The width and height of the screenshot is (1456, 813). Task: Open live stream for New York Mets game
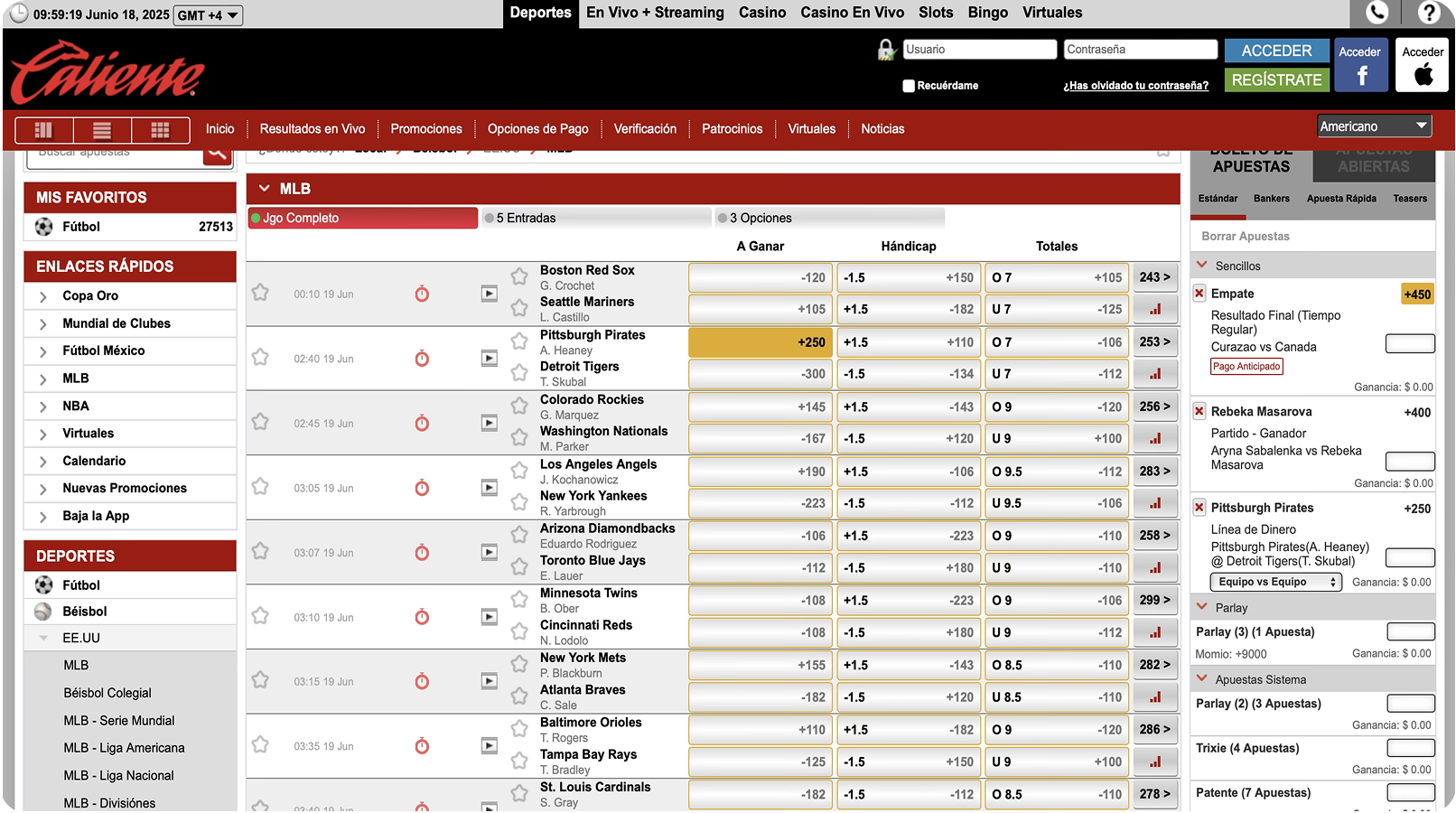pyautogui.click(x=489, y=681)
